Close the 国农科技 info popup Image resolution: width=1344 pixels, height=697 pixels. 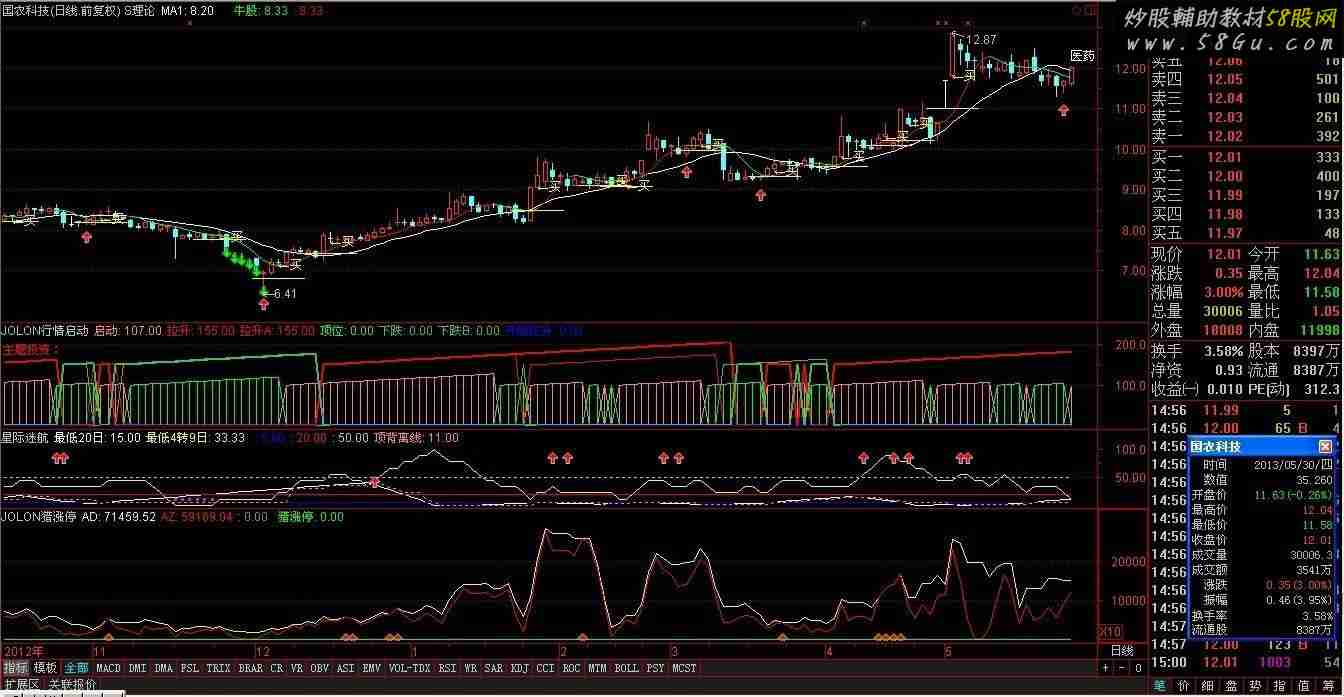tap(1326, 447)
